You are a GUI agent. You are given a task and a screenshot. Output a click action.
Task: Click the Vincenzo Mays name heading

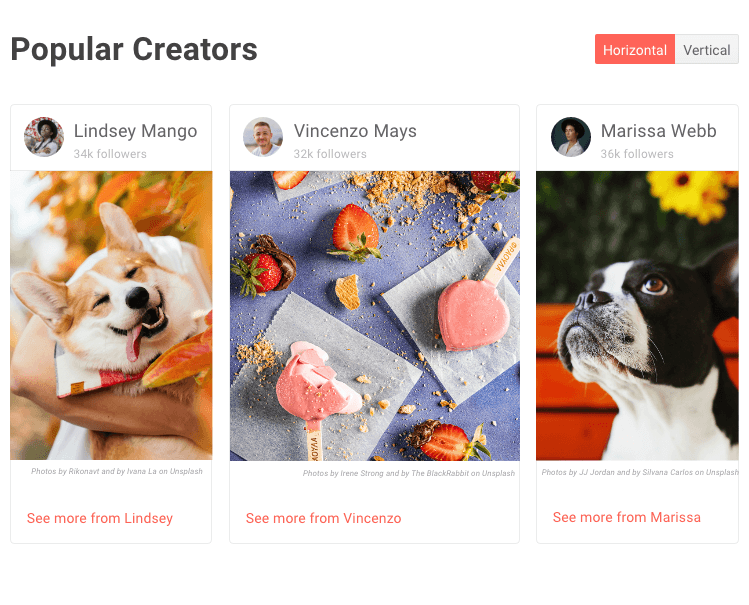click(355, 131)
